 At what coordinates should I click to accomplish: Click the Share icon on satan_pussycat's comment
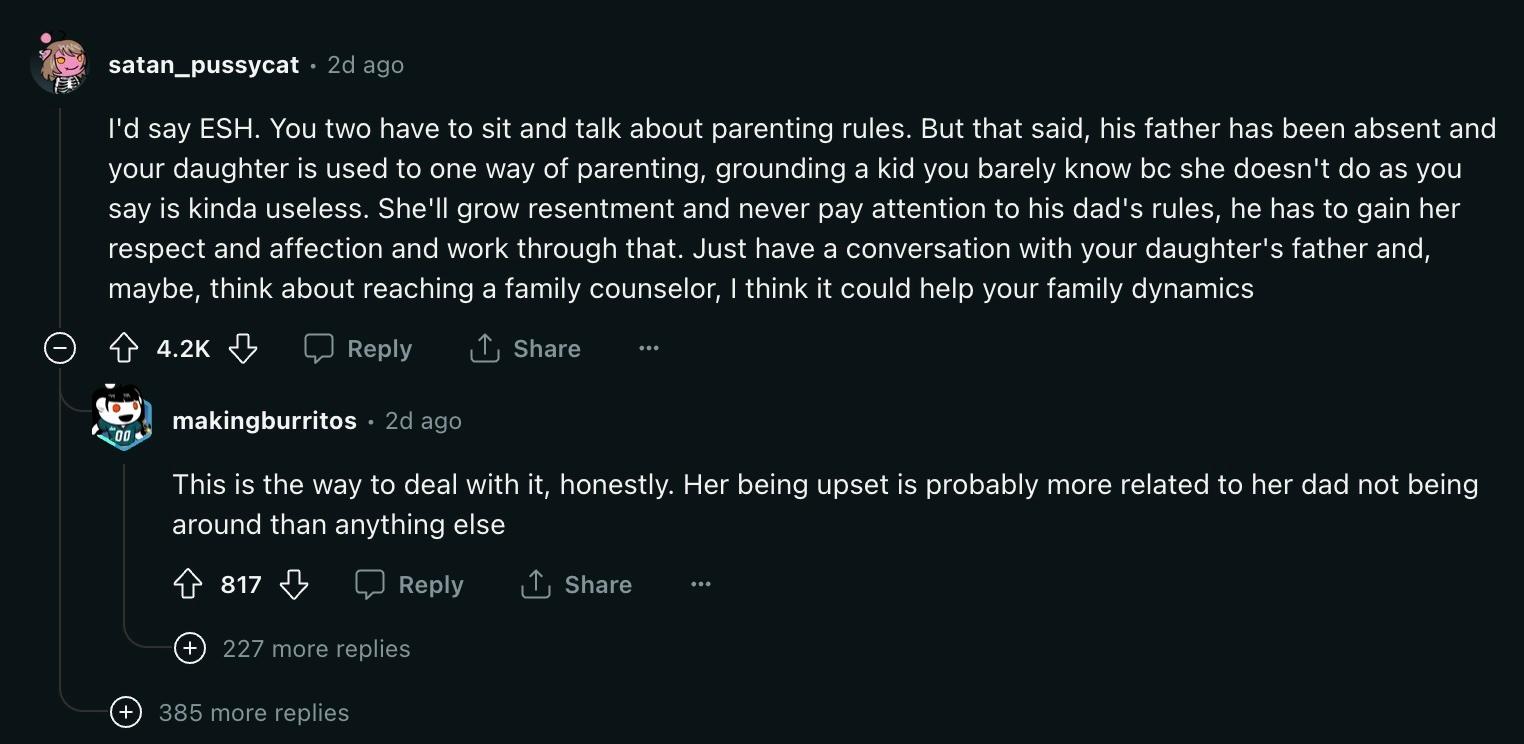(483, 348)
